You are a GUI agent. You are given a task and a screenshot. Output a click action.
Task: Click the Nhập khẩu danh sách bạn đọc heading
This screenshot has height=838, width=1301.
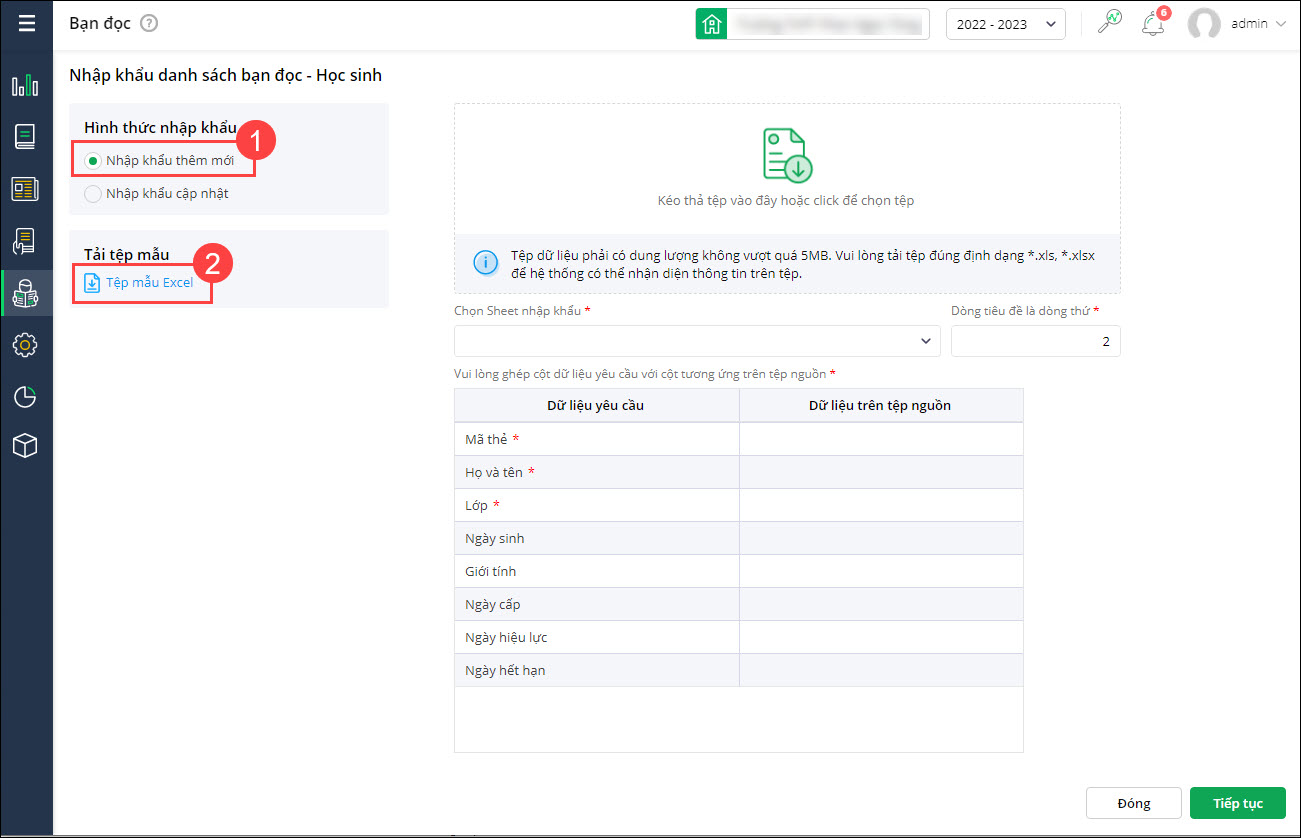pos(226,75)
